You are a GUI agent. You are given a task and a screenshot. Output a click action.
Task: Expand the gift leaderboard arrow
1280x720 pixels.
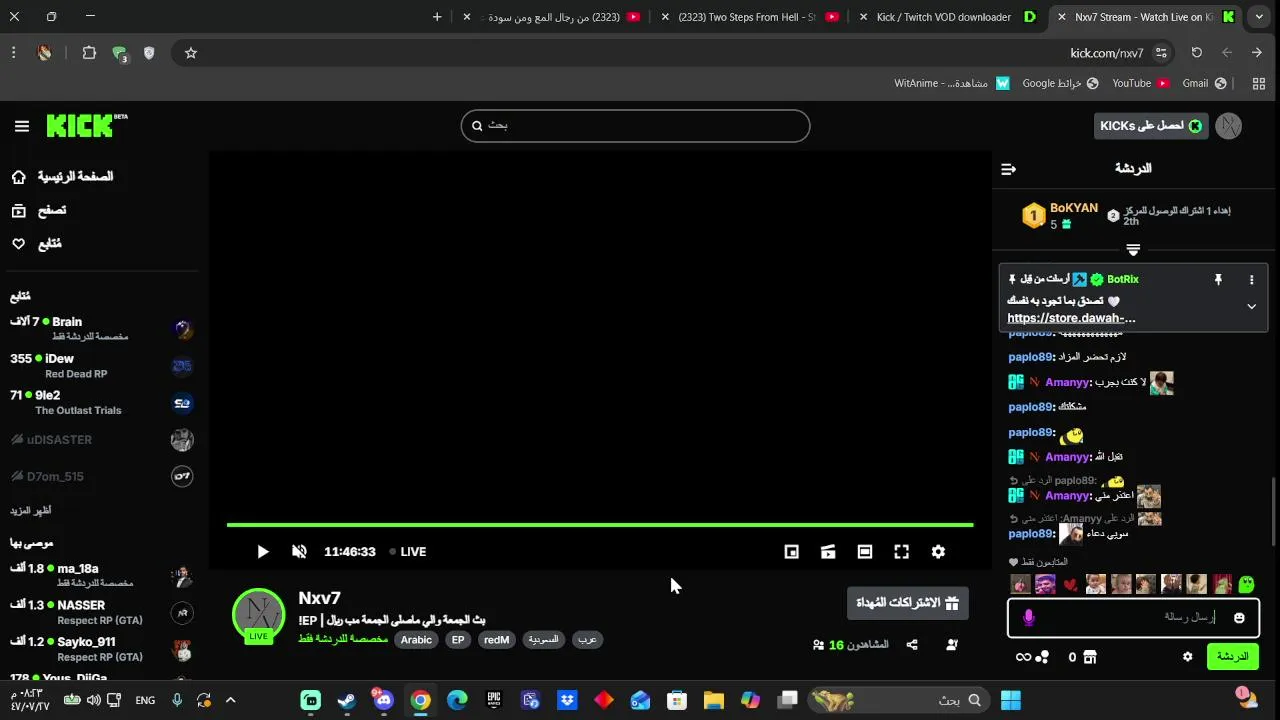[1133, 249]
